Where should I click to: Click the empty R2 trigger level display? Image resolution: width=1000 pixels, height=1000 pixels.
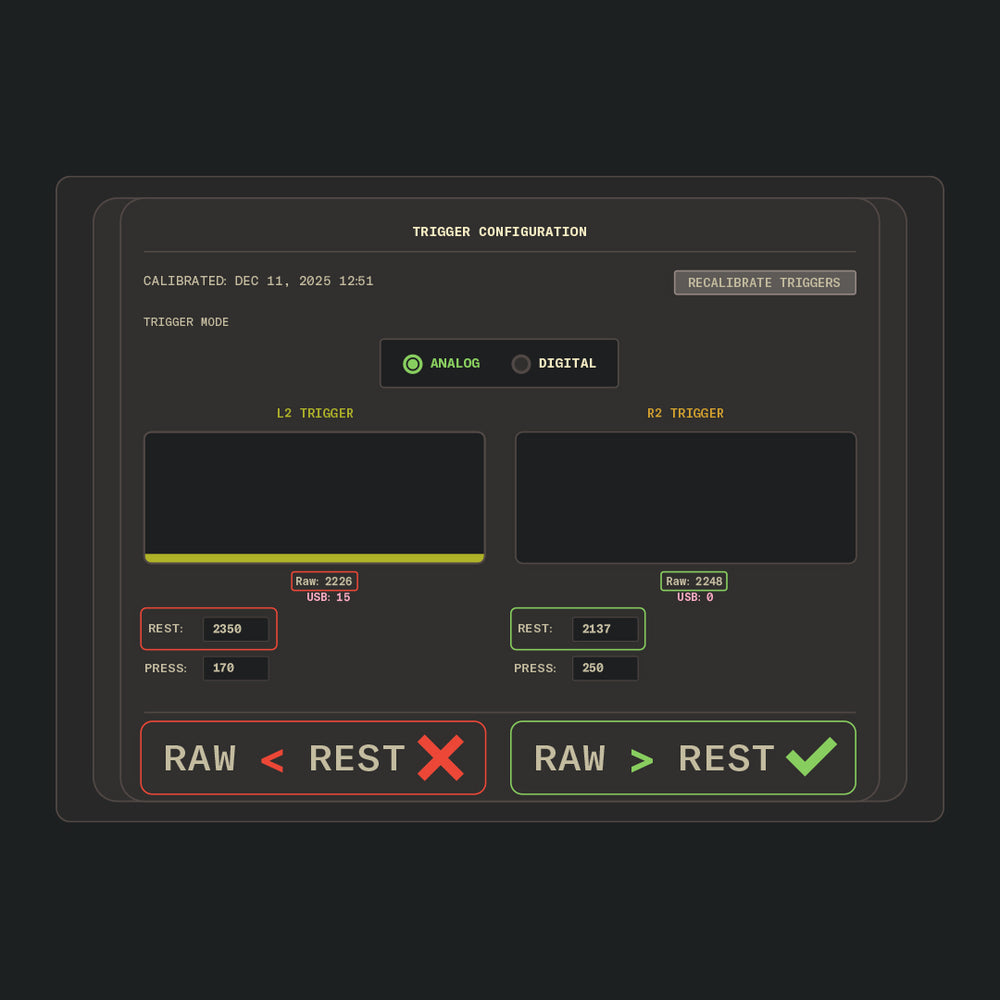click(685, 498)
